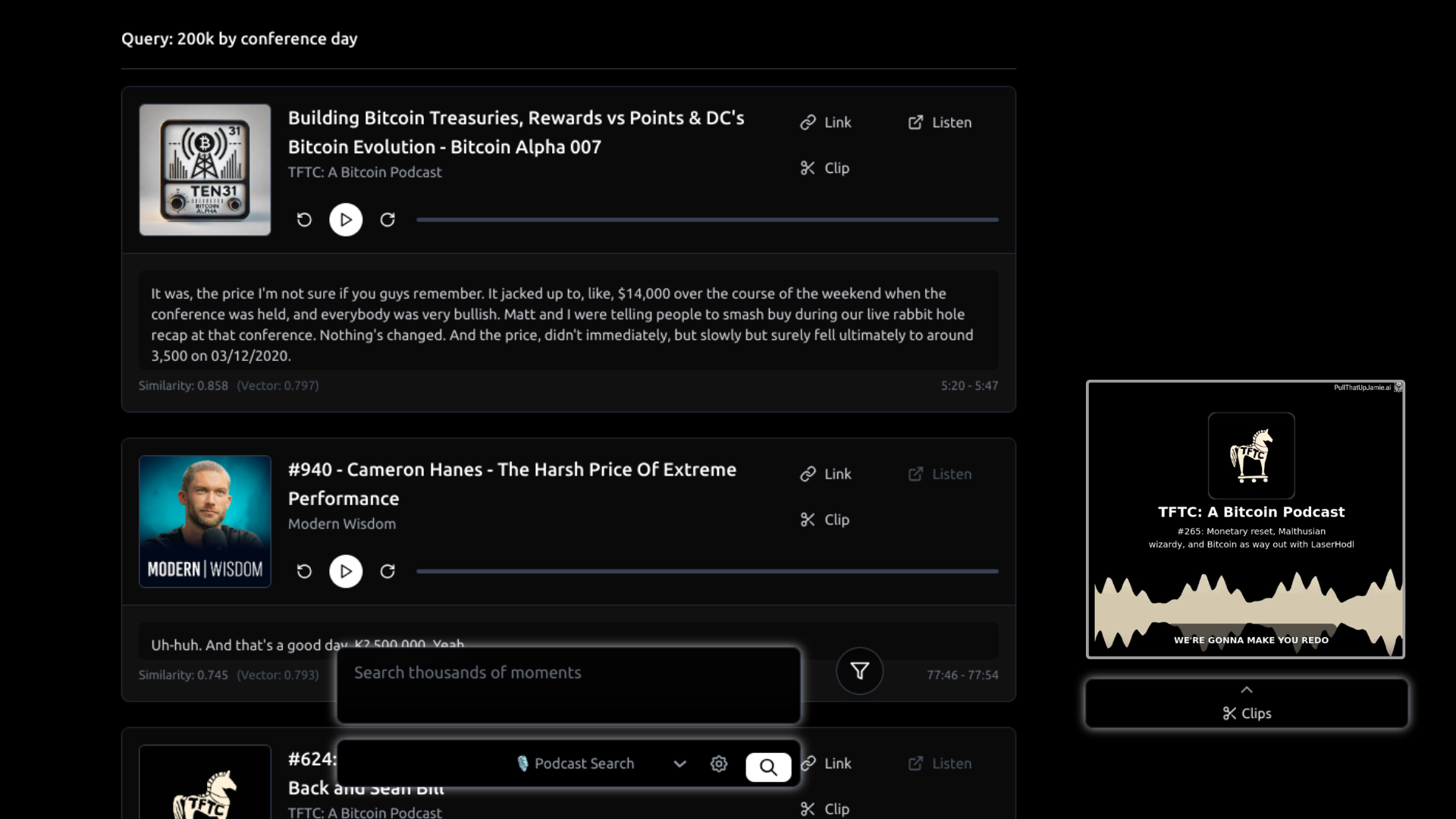Viewport: 1456px width, 819px height.
Task: Rewind the Bitcoin Alpha 007 clip
Action: coord(304,220)
